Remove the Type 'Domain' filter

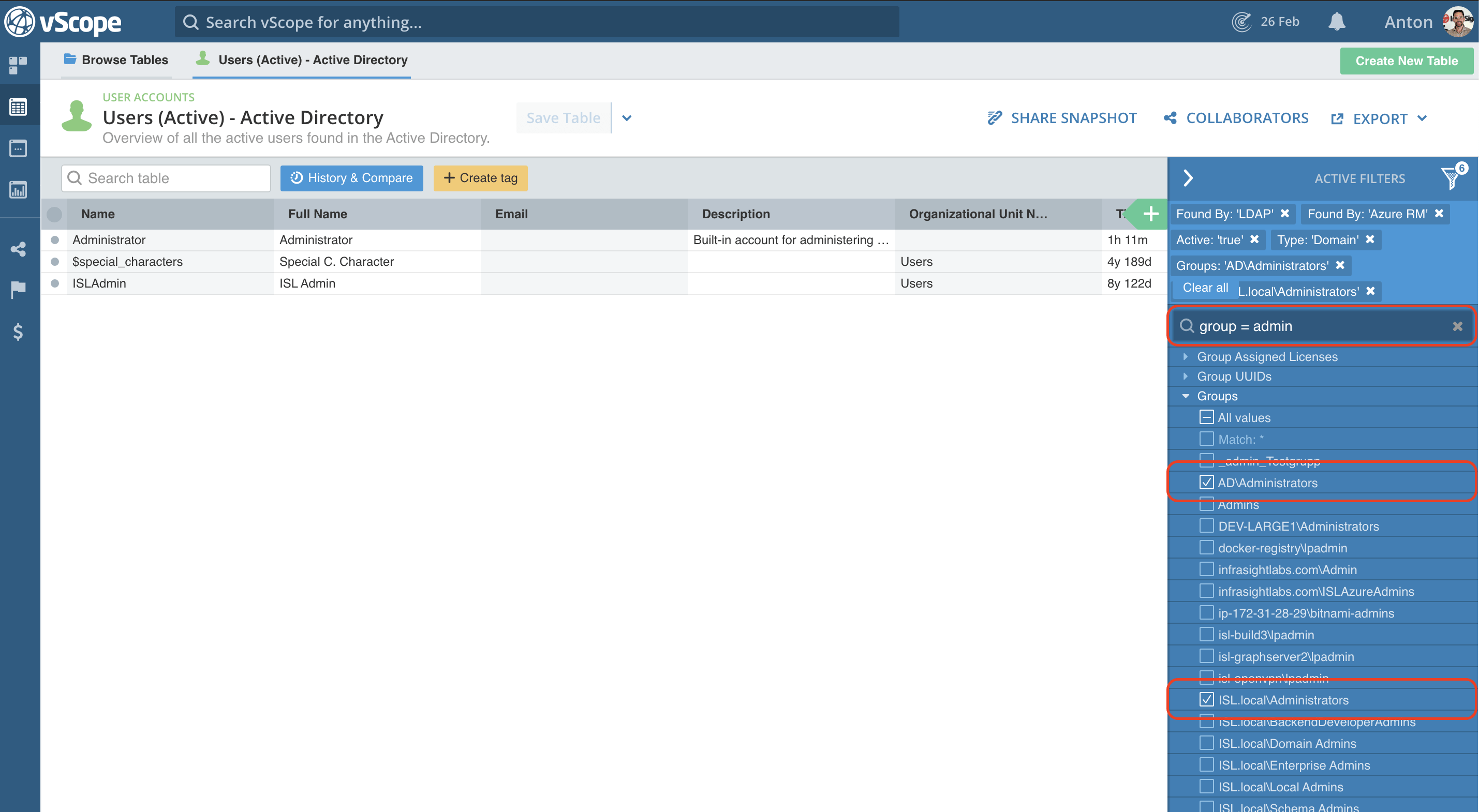[1370, 239]
